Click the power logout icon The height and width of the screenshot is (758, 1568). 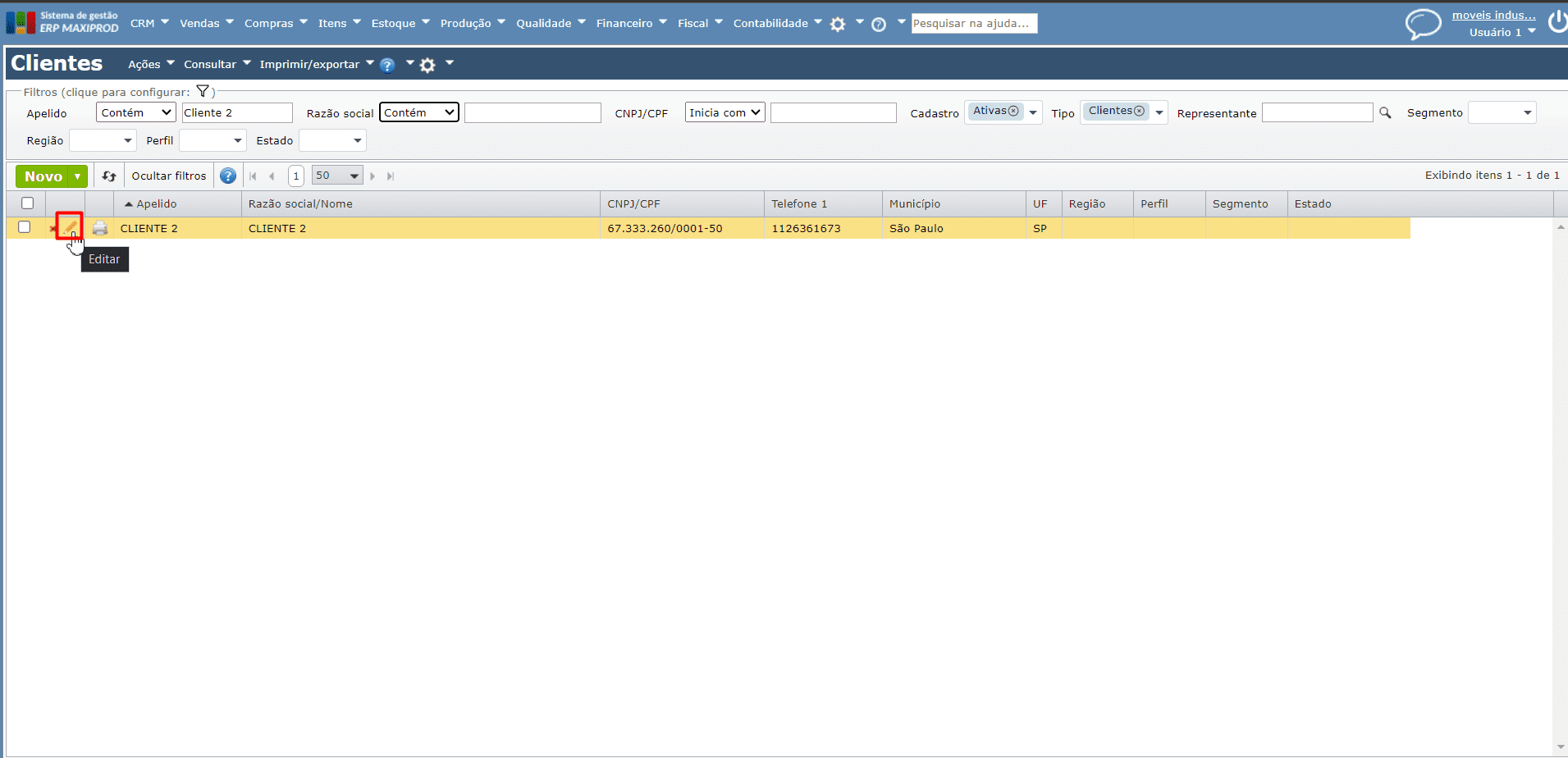pyautogui.click(x=1557, y=21)
